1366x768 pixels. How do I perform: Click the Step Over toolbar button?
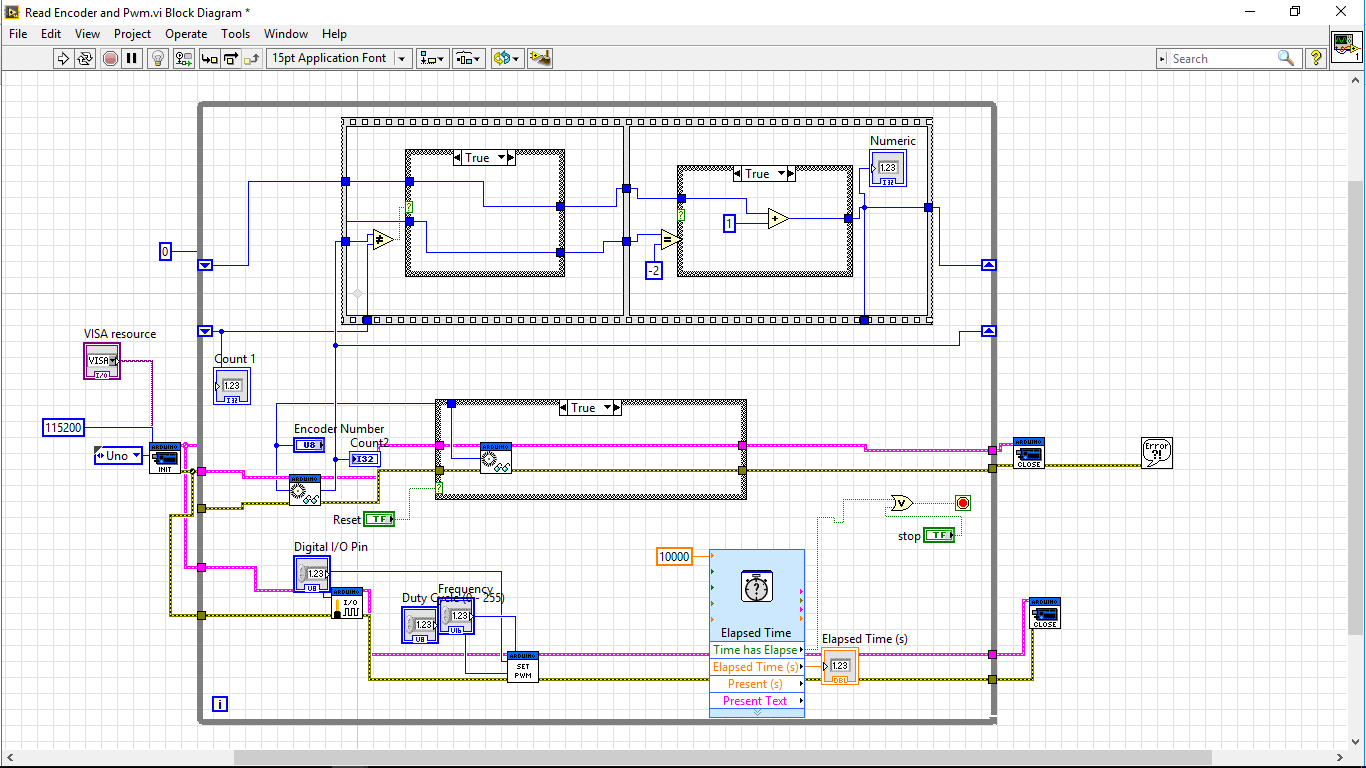[x=231, y=58]
